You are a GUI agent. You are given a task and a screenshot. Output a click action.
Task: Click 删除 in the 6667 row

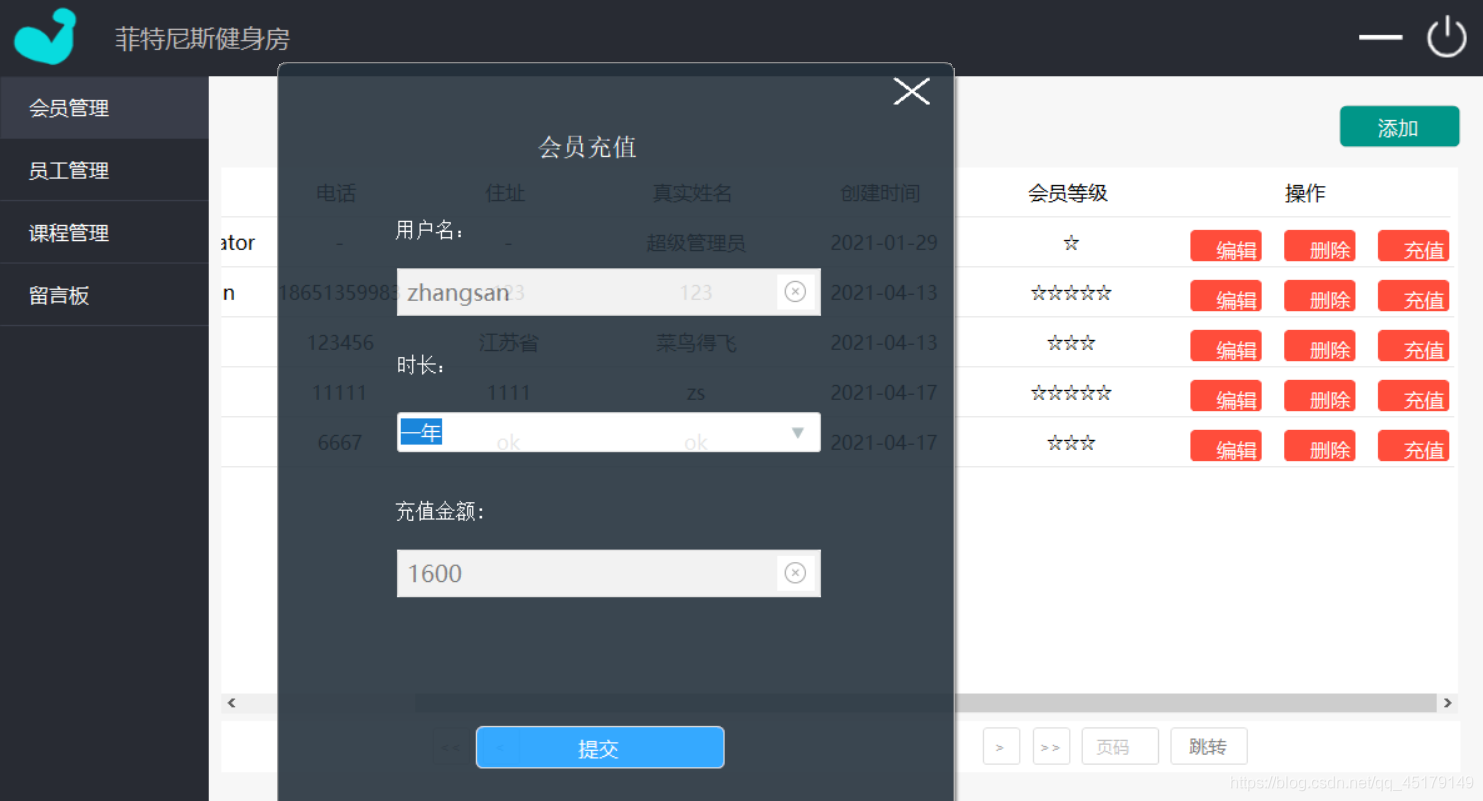(x=1320, y=447)
